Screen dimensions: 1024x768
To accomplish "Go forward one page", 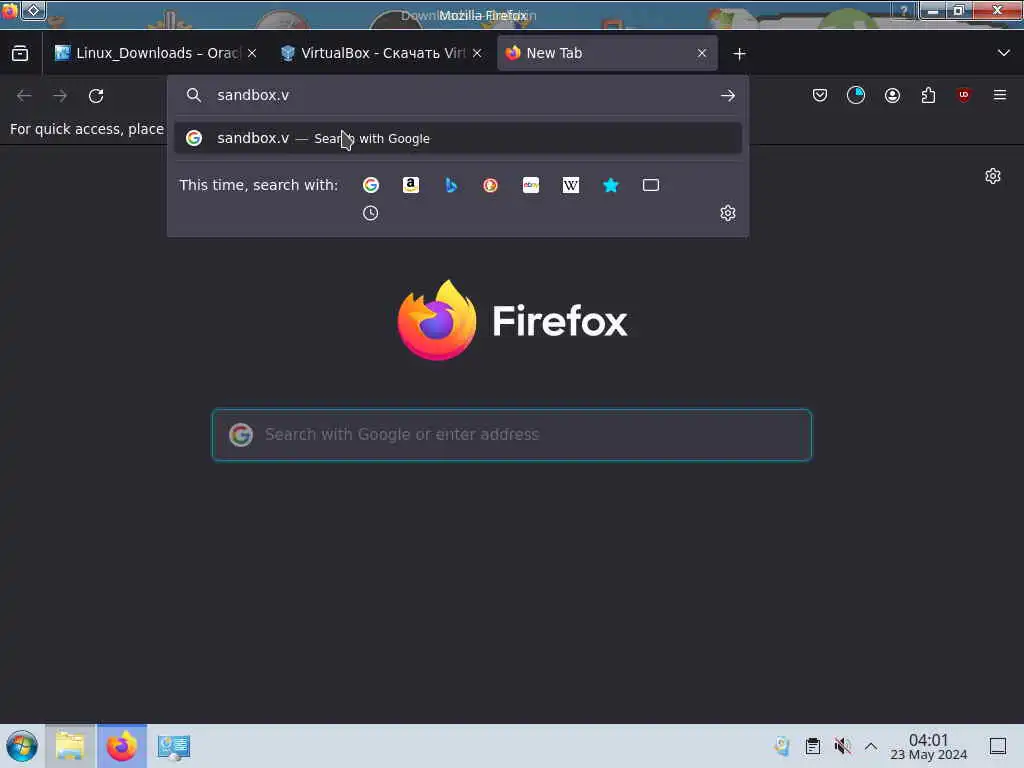I will [x=60, y=96].
